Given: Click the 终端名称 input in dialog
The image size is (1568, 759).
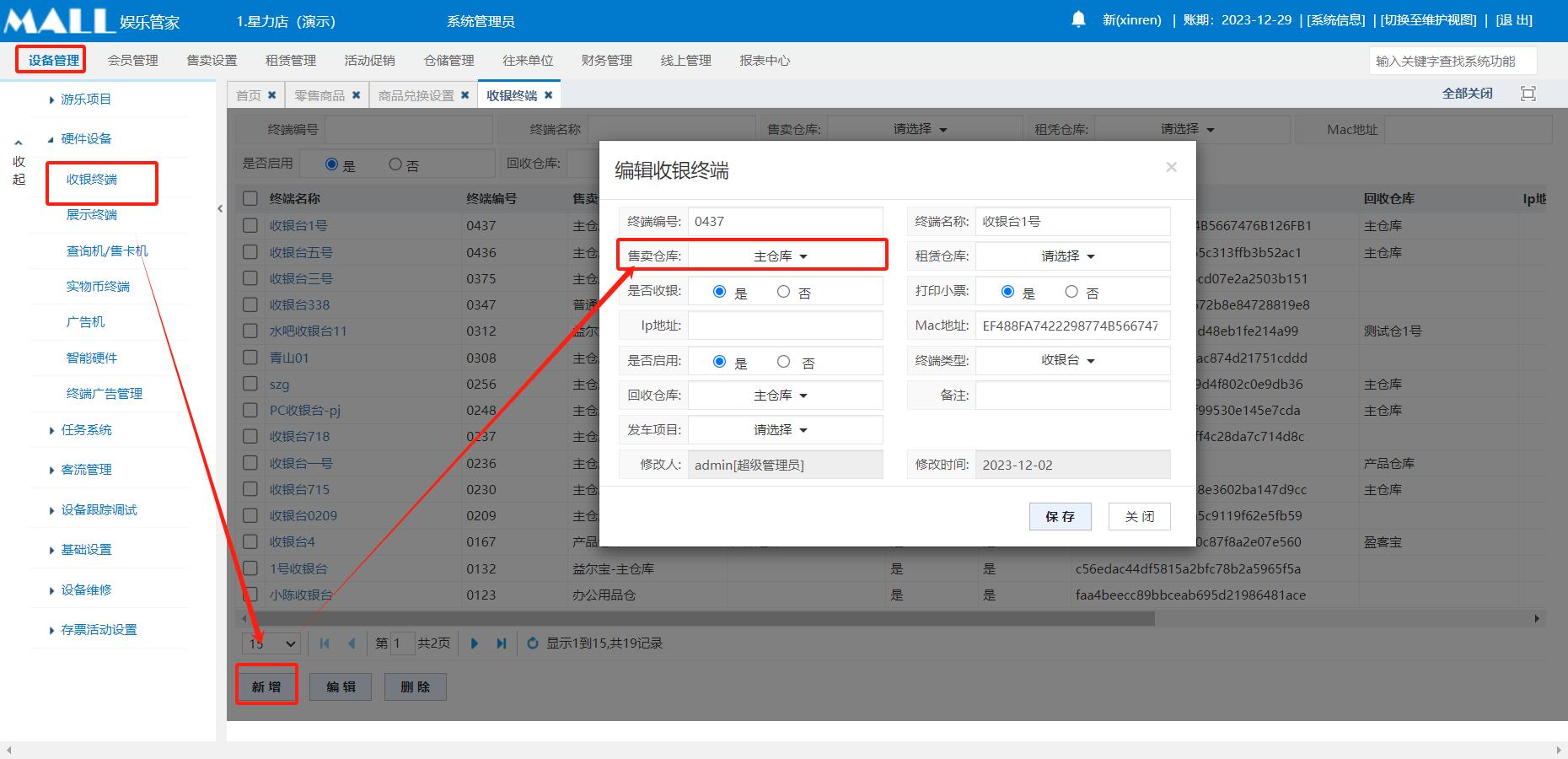Looking at the screenshot, I should [x=1073, y=221].
